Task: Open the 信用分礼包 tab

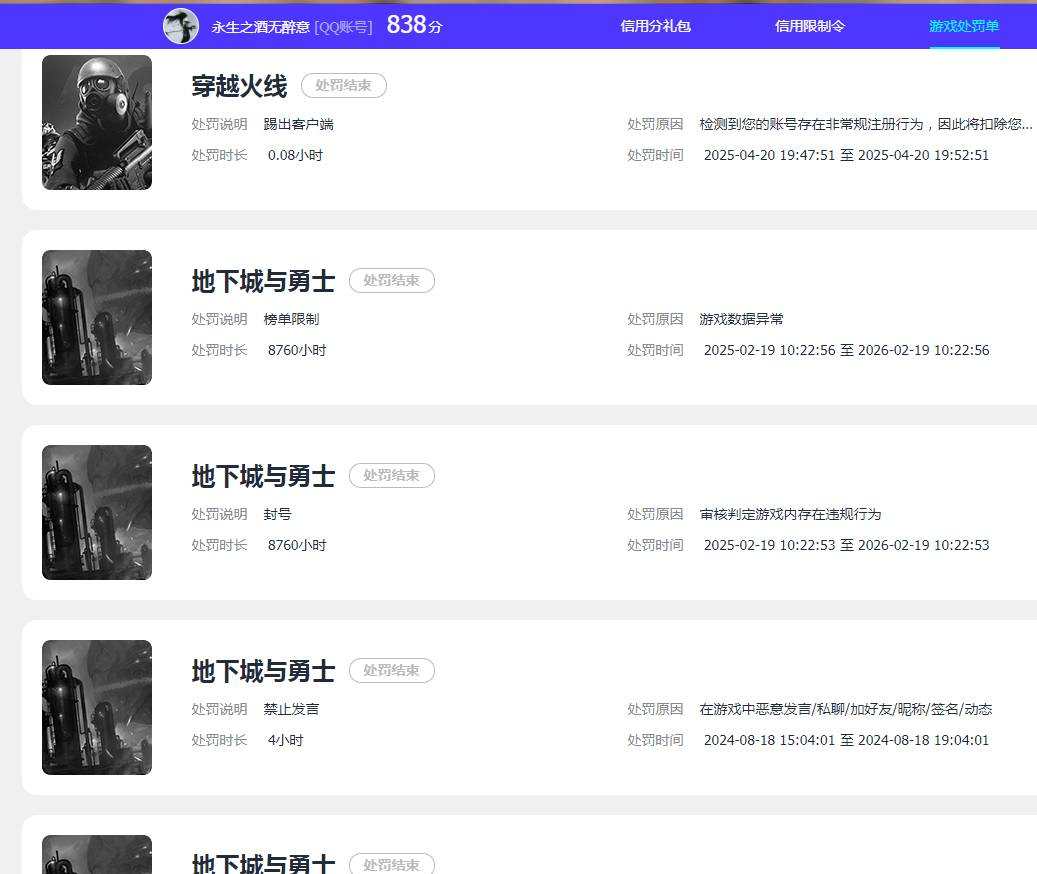Action: pyautogui.click(x=655, y=26)
